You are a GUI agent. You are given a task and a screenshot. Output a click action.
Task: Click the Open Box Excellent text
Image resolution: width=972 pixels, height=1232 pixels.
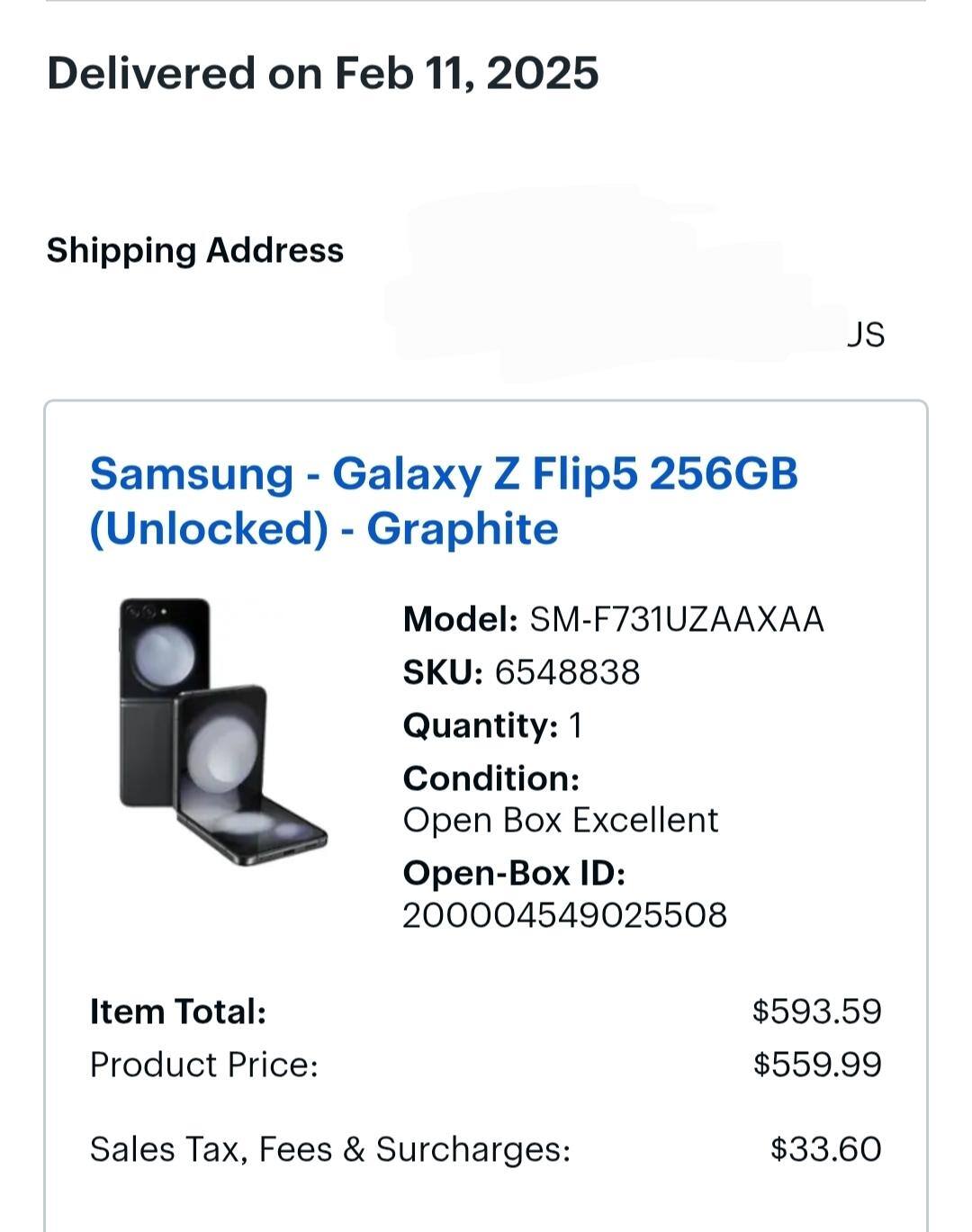point(560,820)
